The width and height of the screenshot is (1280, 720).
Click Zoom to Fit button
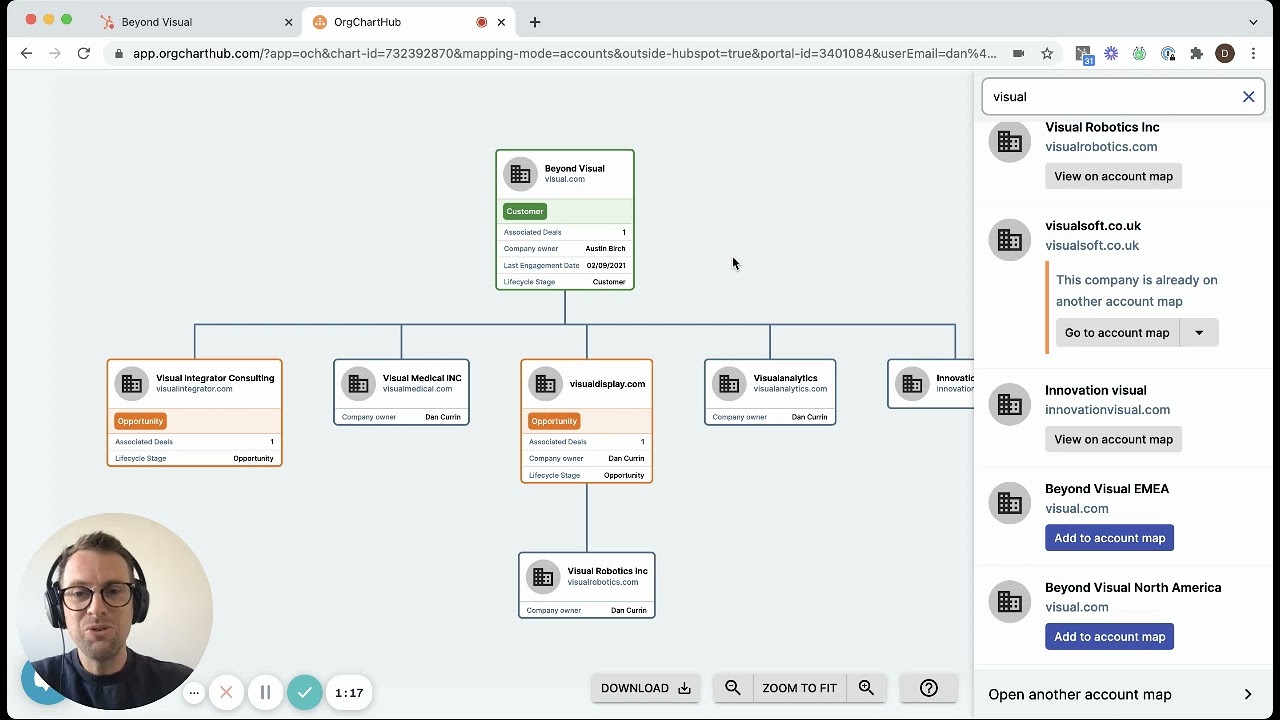(799, 688)
